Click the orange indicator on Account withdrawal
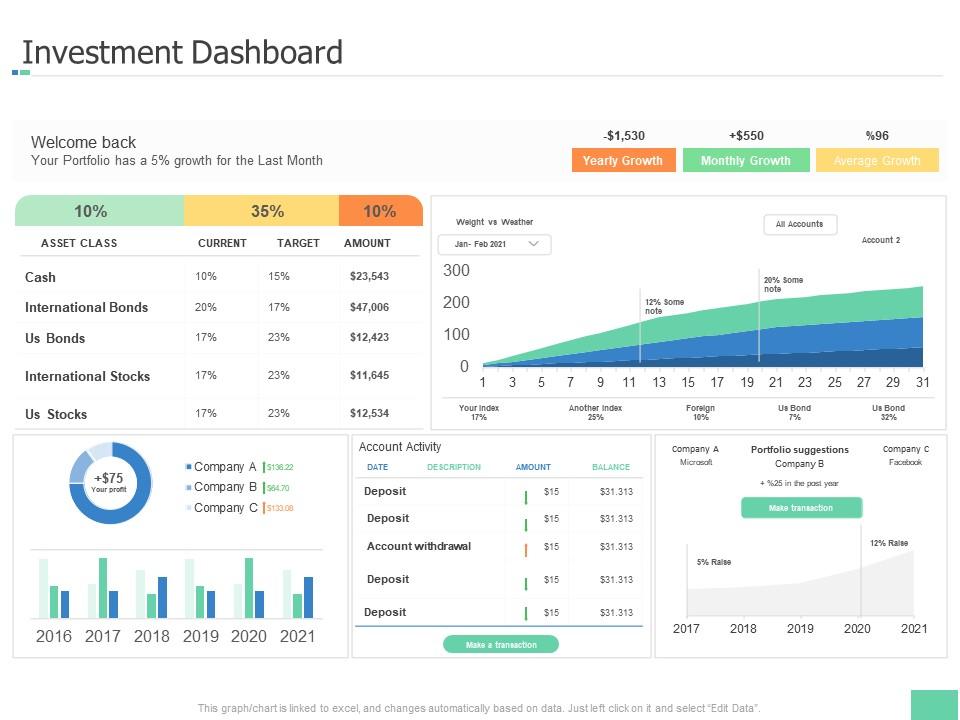The height and width of the screenshot is (720, 960). click(x=526, y=549)
